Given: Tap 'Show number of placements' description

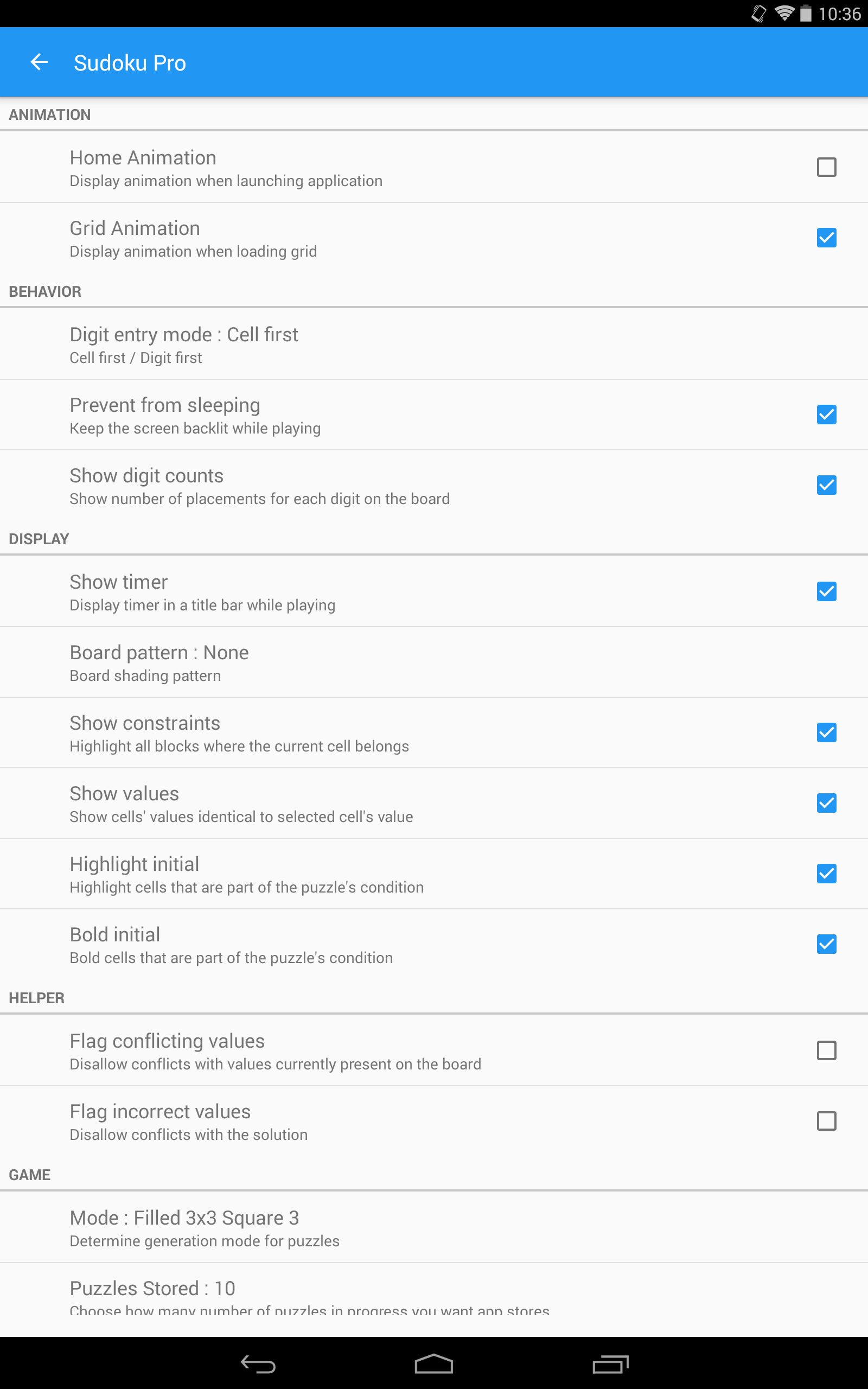Looking at the screenshot, I should click(x=259, y=499).
